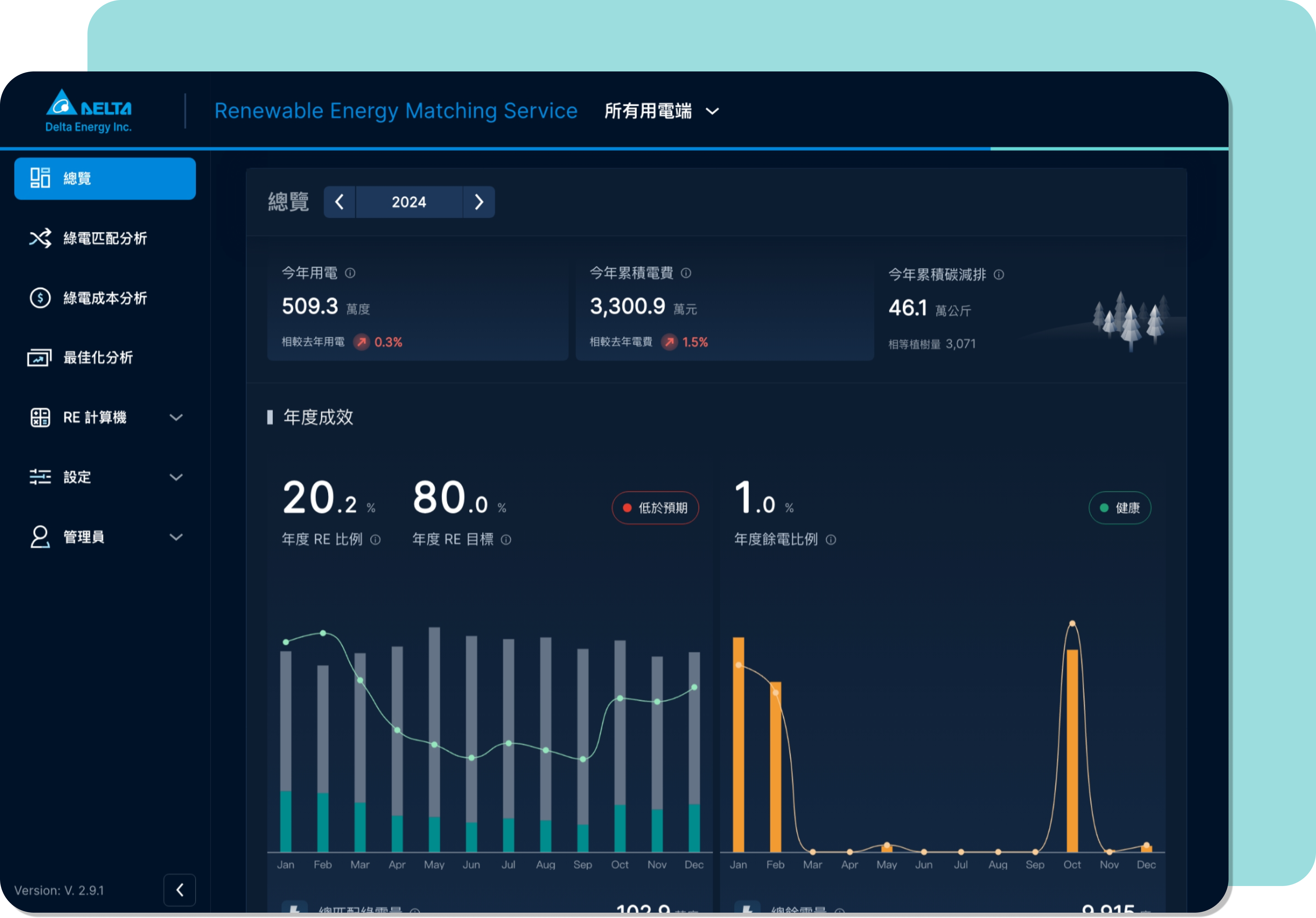Click the 低於預期 status badge
The width and height of the screenshot is (1316, 918).
655,508
